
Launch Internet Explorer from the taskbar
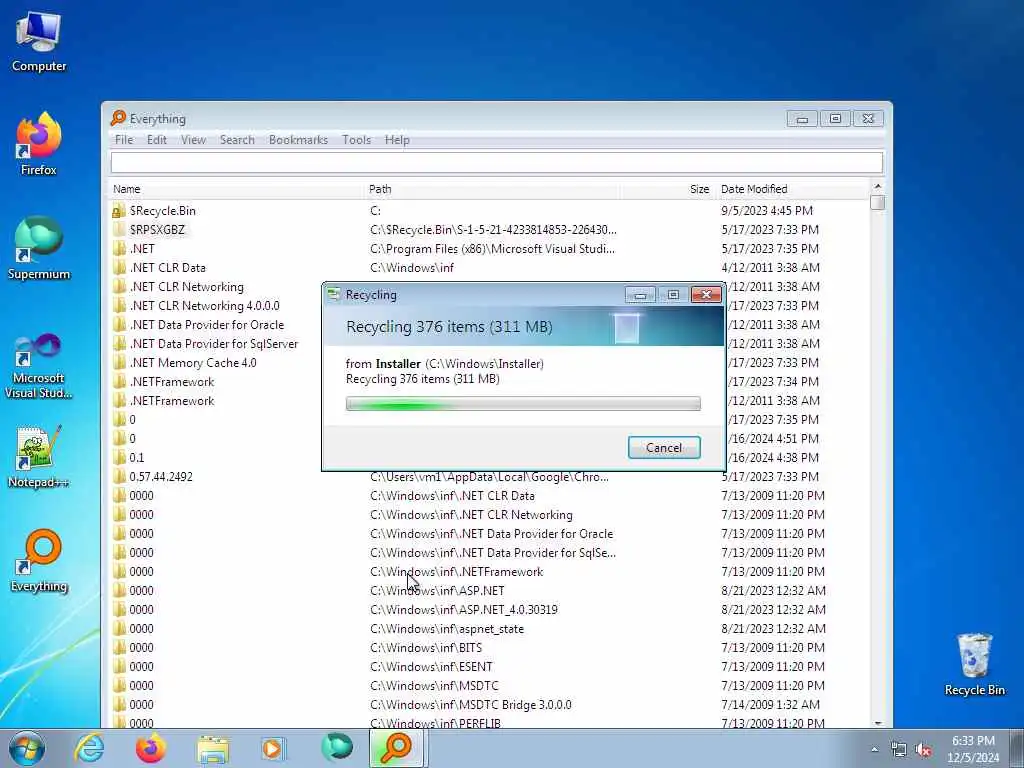coord(88,748)
